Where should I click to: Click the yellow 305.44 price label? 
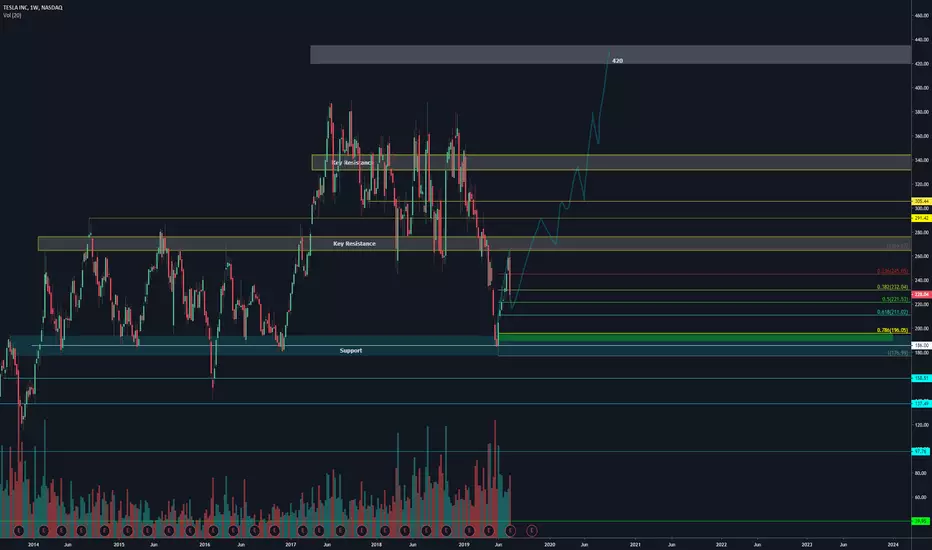pos(921,201)
